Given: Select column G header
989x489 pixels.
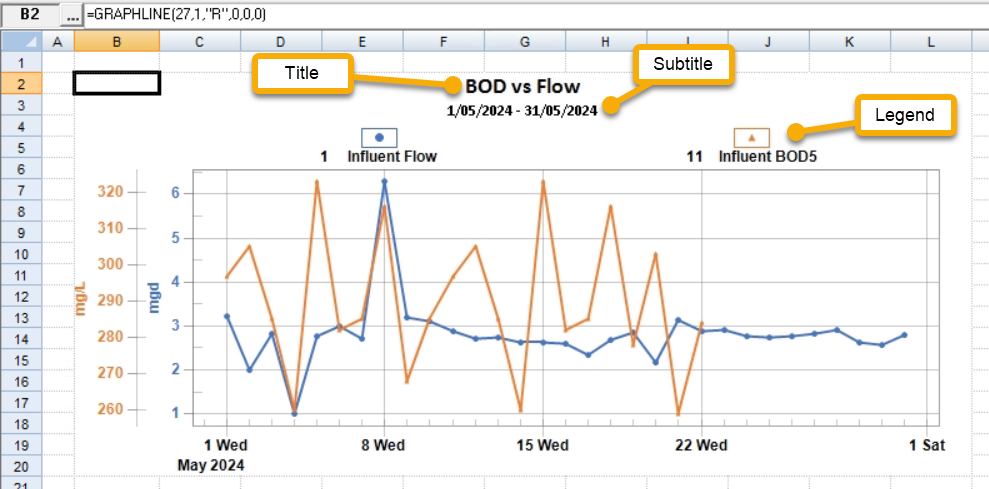Looking at the screenshot, I should [x=524, y=41].
